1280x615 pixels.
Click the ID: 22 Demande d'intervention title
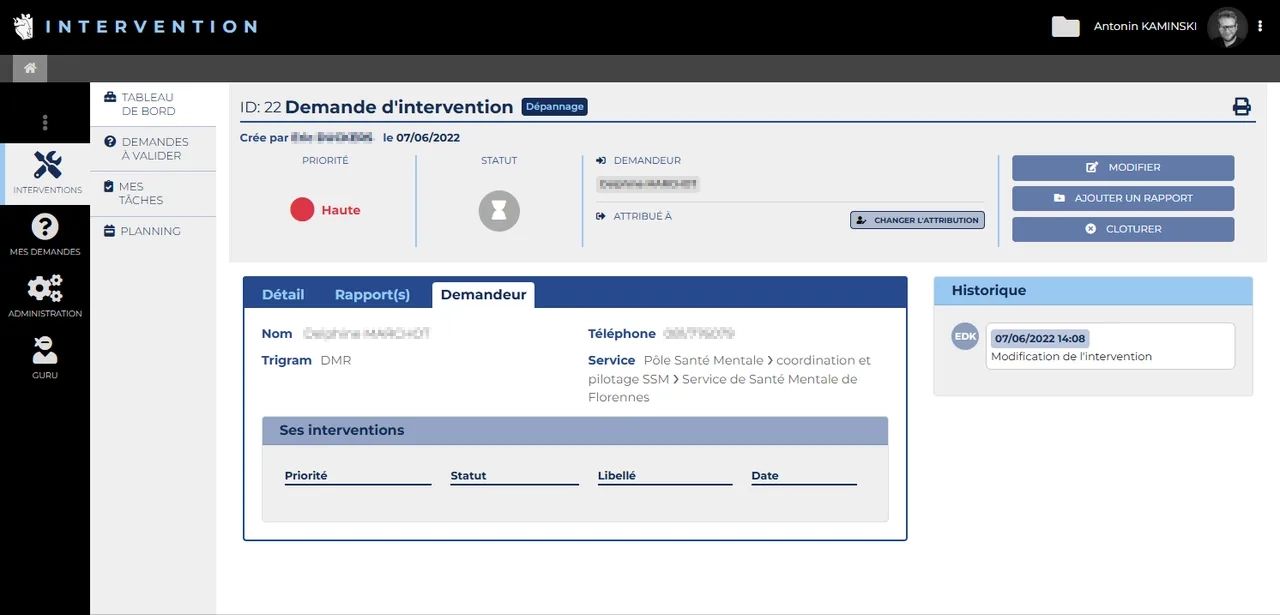click(377, 107)
